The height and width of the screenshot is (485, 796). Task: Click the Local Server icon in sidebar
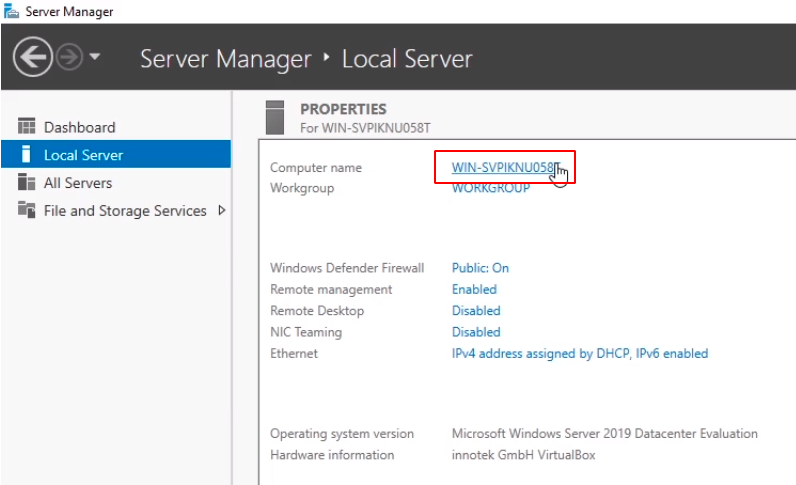(x=26, y=154)
